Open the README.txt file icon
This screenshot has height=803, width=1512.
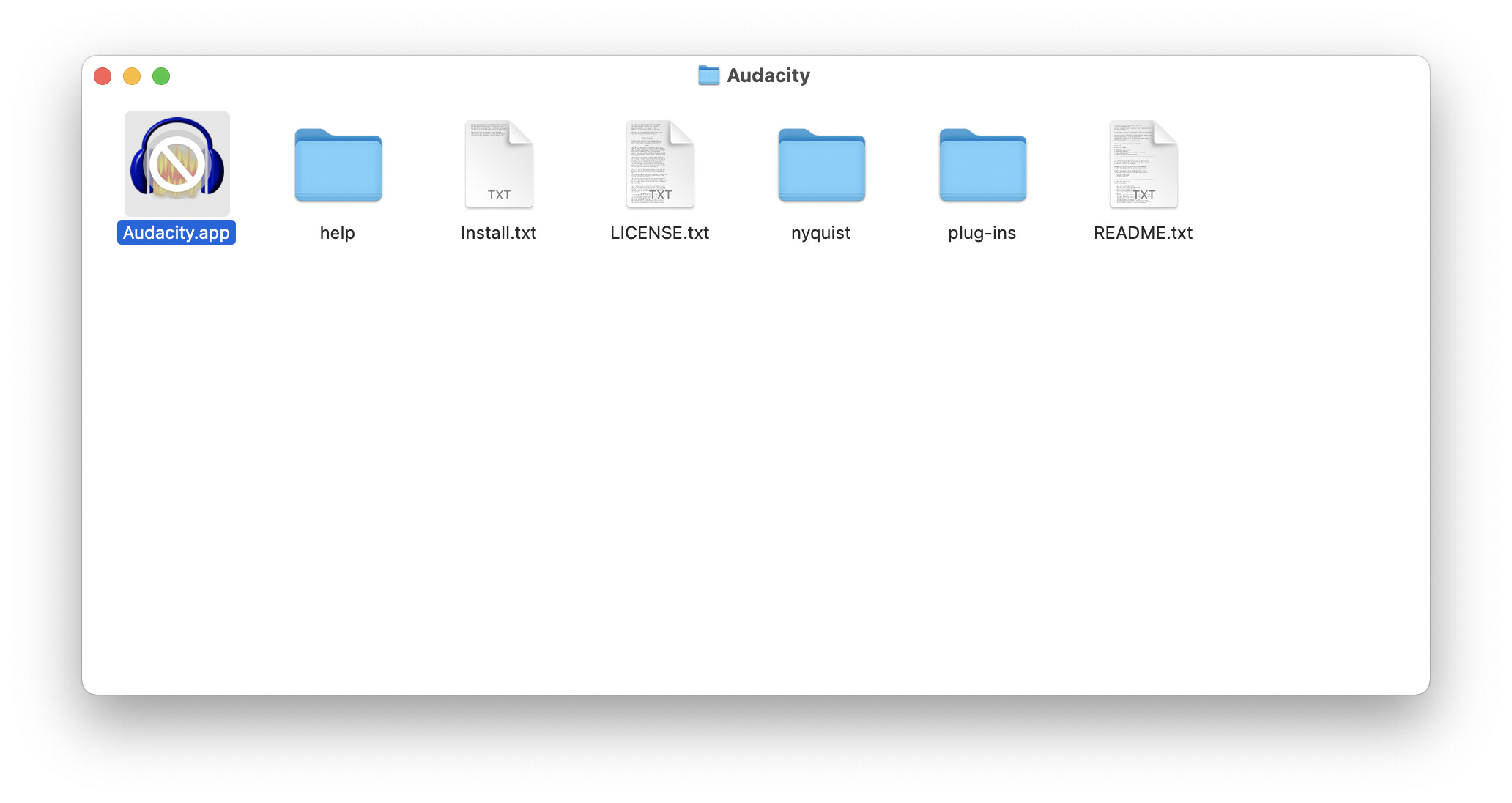pos(1143,164)
